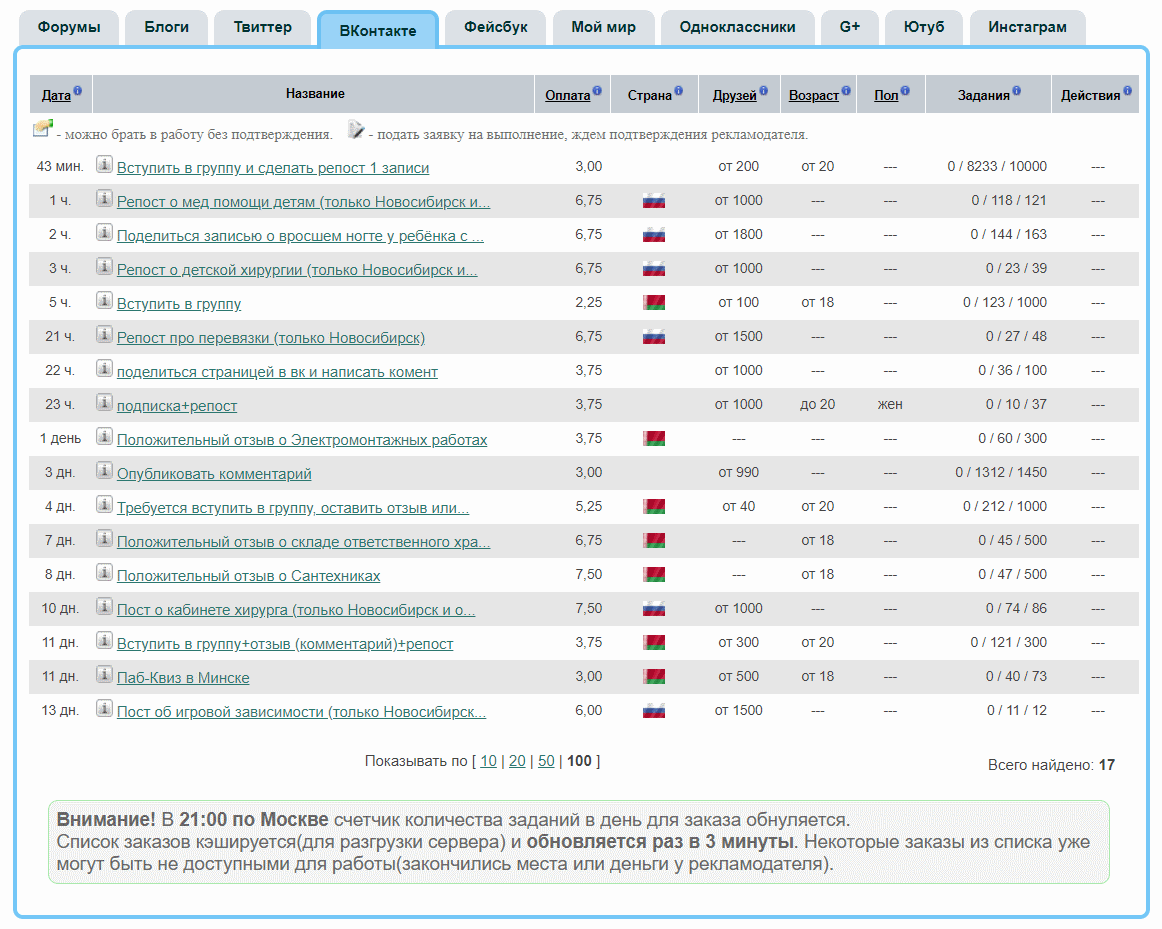Open the 'Одноклассники' tab
1162x929 pixels.
tap(737, 27)
